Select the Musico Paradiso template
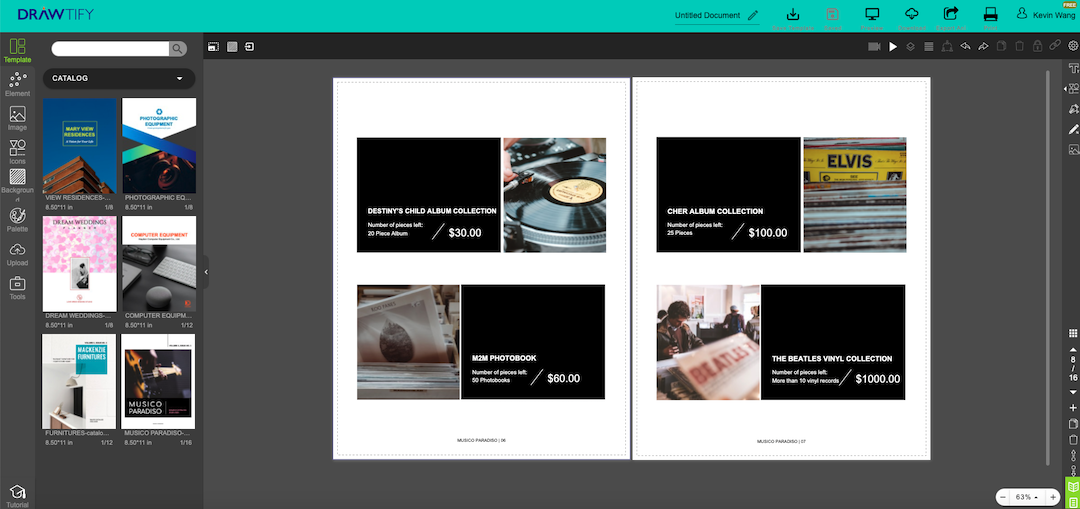This screenshot has height=509, width=1080. [x=158, y=382]
